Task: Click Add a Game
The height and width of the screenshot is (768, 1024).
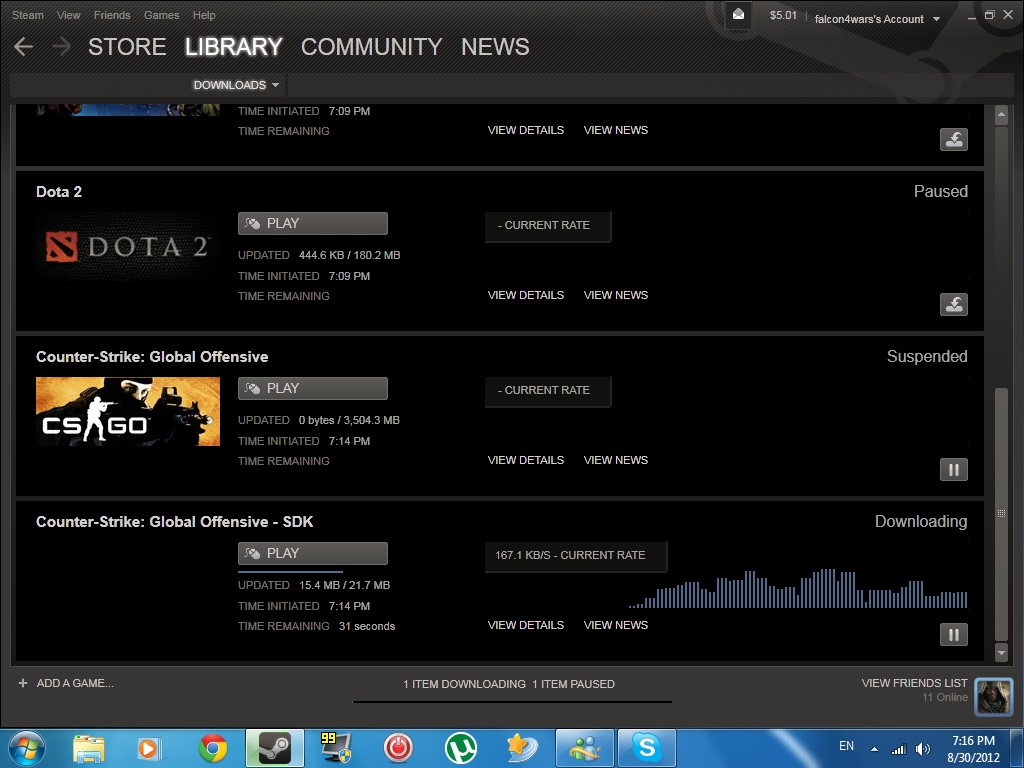Action: [x=75, y=683]
